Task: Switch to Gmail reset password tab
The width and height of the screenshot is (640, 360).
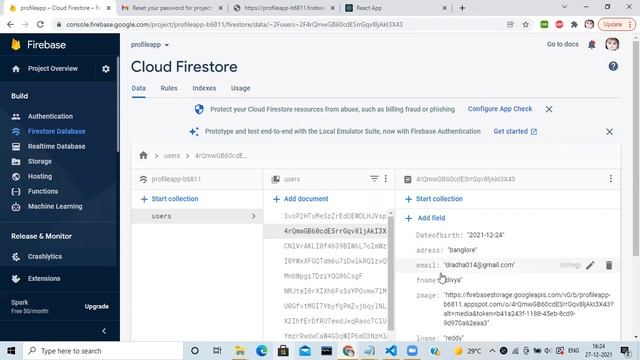Action: tap(172, 8)
